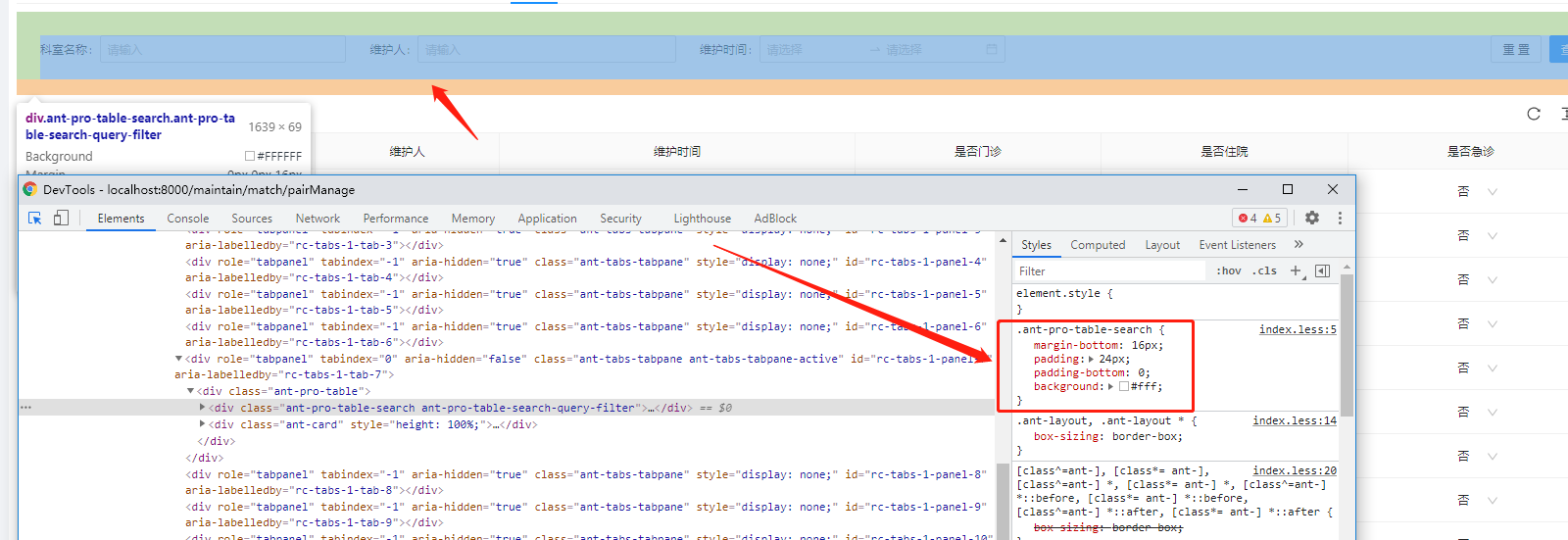Click the errors and warnings counter badge
Screen dimensions: 1568x540
point(1259,218)
